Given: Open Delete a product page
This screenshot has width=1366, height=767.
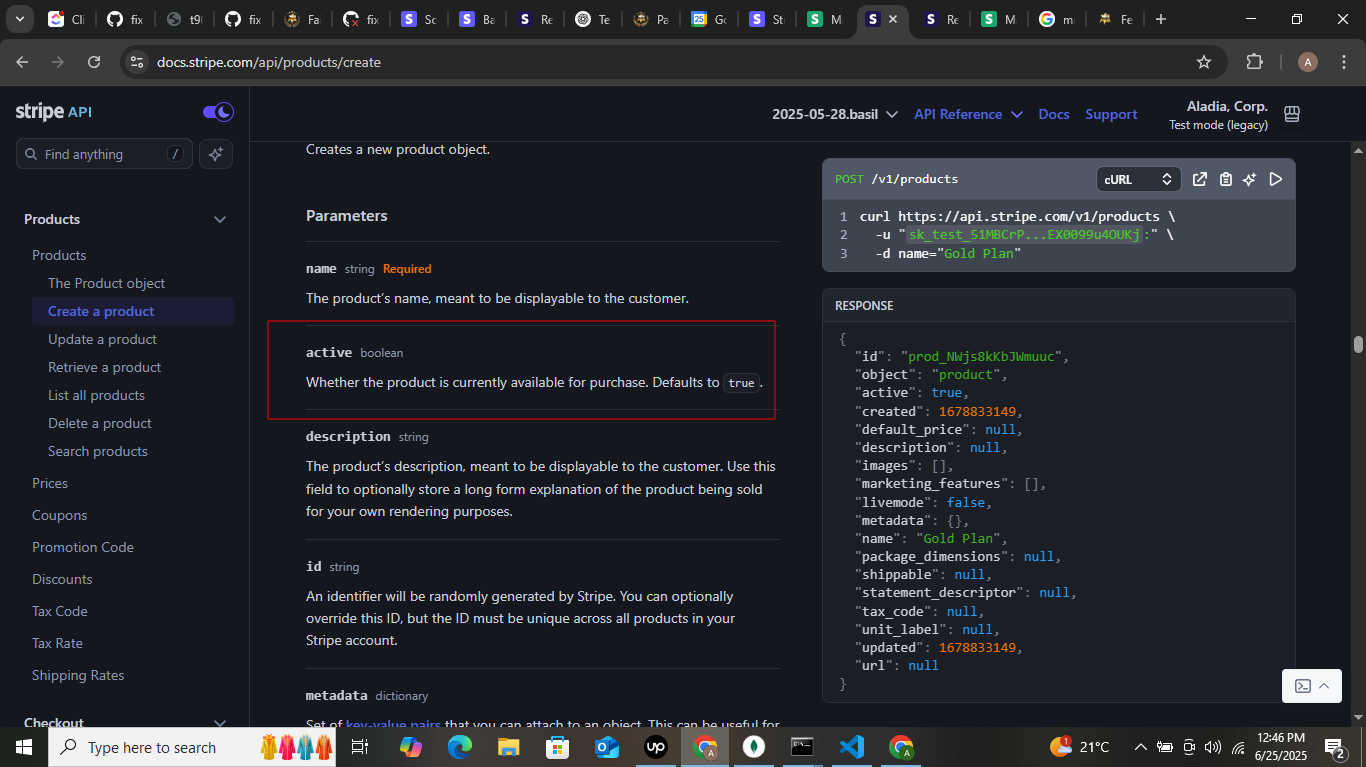Looking at the screenshot, I should point(100,423).
